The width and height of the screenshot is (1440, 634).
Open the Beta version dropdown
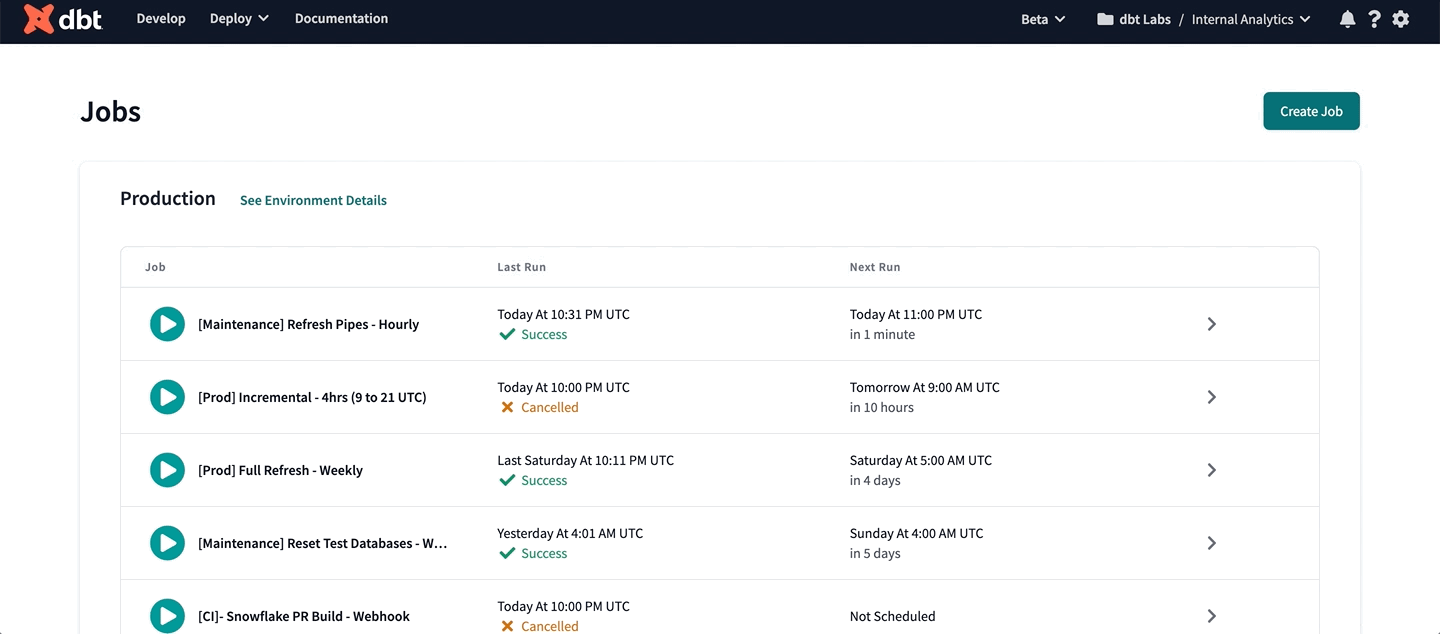click(1043, 19)
